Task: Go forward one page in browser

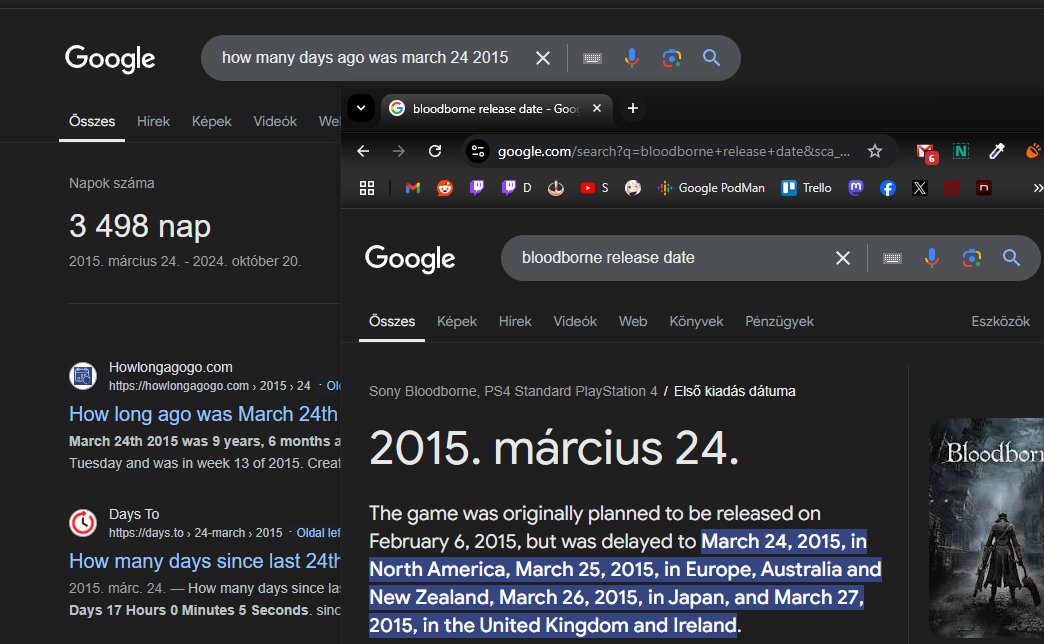Action: (399, 151)
